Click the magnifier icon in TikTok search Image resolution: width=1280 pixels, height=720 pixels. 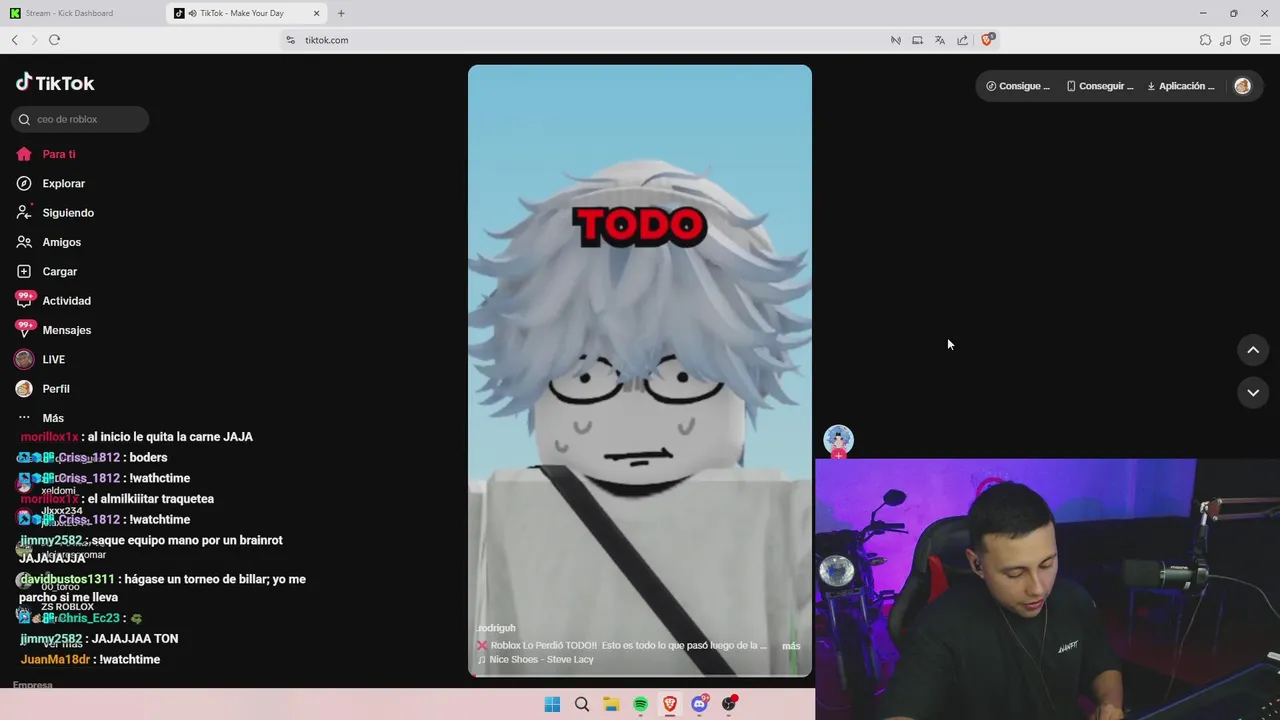pos(24,119)
